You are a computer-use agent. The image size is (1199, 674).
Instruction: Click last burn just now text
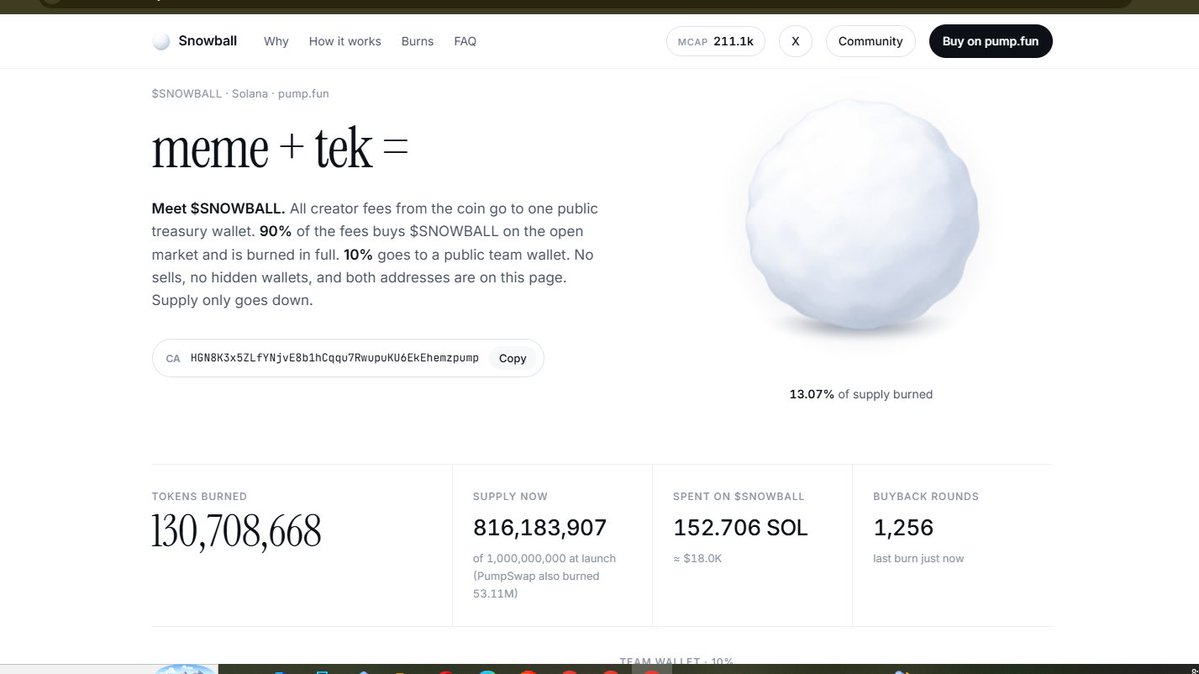point(918,558)
